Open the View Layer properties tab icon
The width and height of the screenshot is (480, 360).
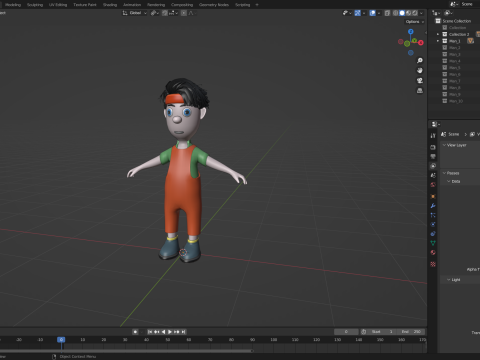point(433,166)
